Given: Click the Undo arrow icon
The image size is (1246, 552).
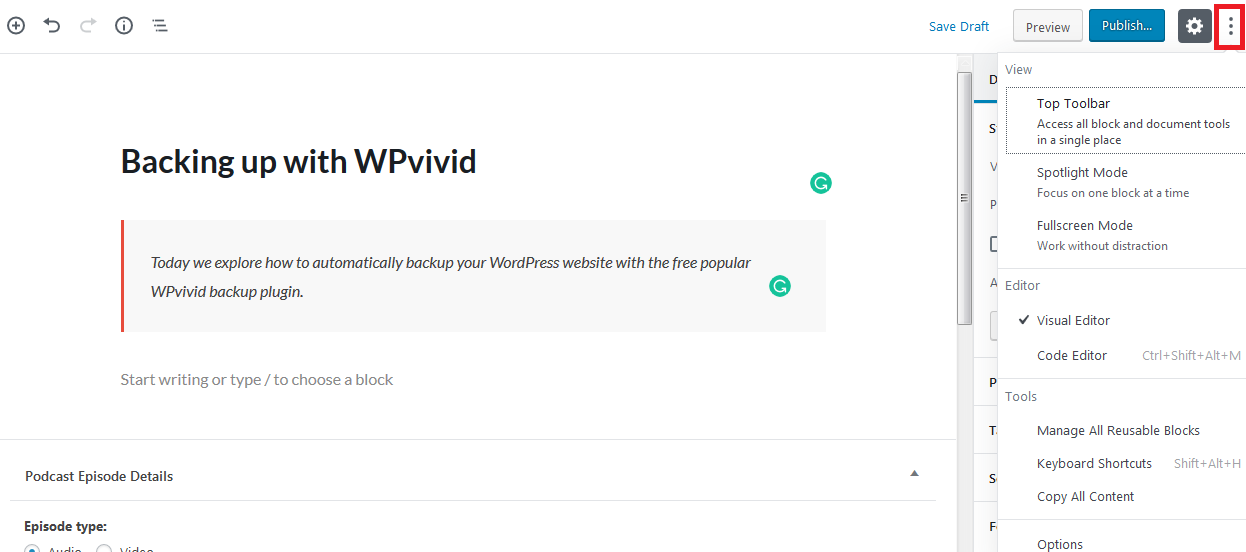Looking at the screenshot, I should (x=52, y=26).
